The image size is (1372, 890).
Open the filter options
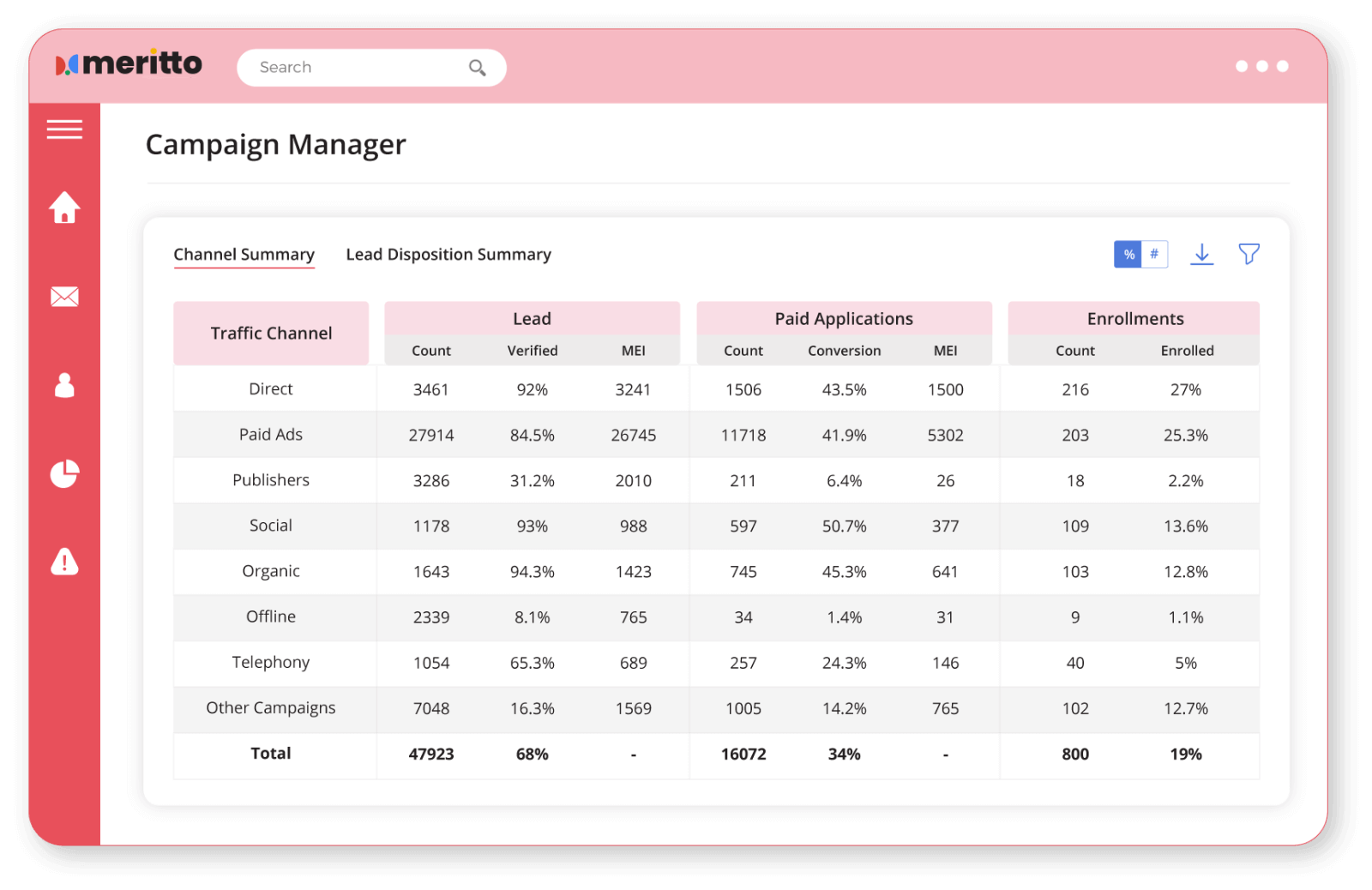click(x=1249, y=254)
